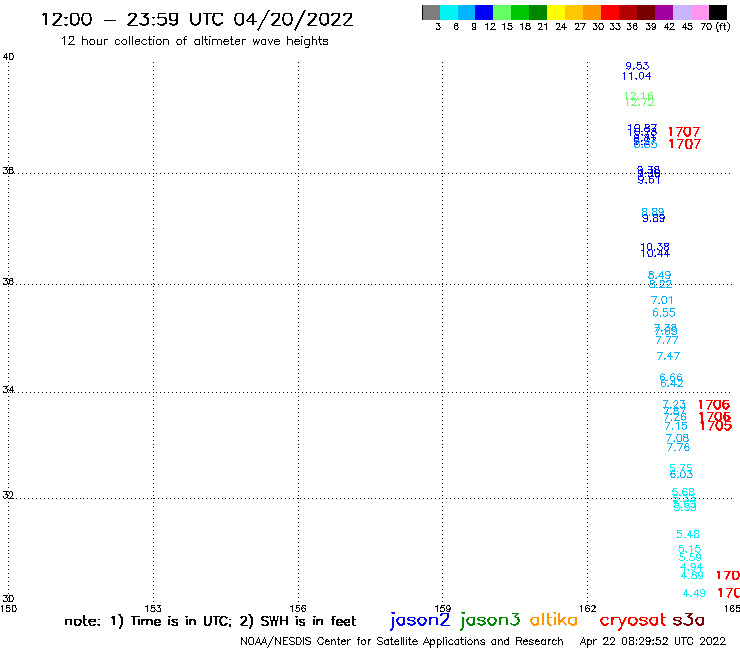Viewport: 740px width, 650px height.
Task: Click the pure blue swatch in the color scale
Action: tap(484, 12)
